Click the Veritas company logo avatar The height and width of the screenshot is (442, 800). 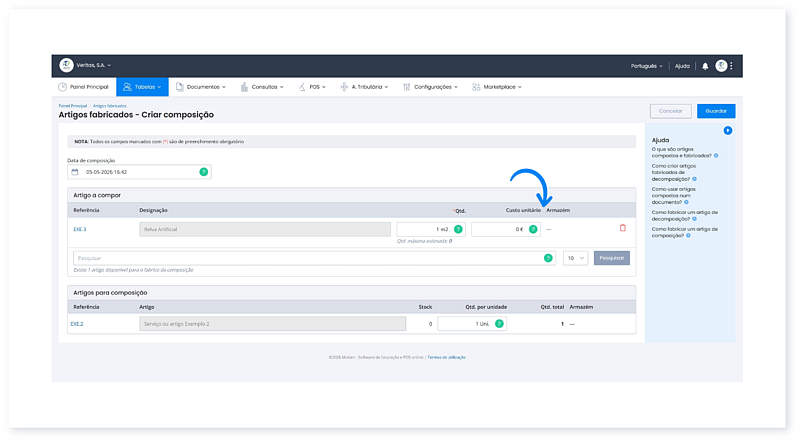pos(66,65)
